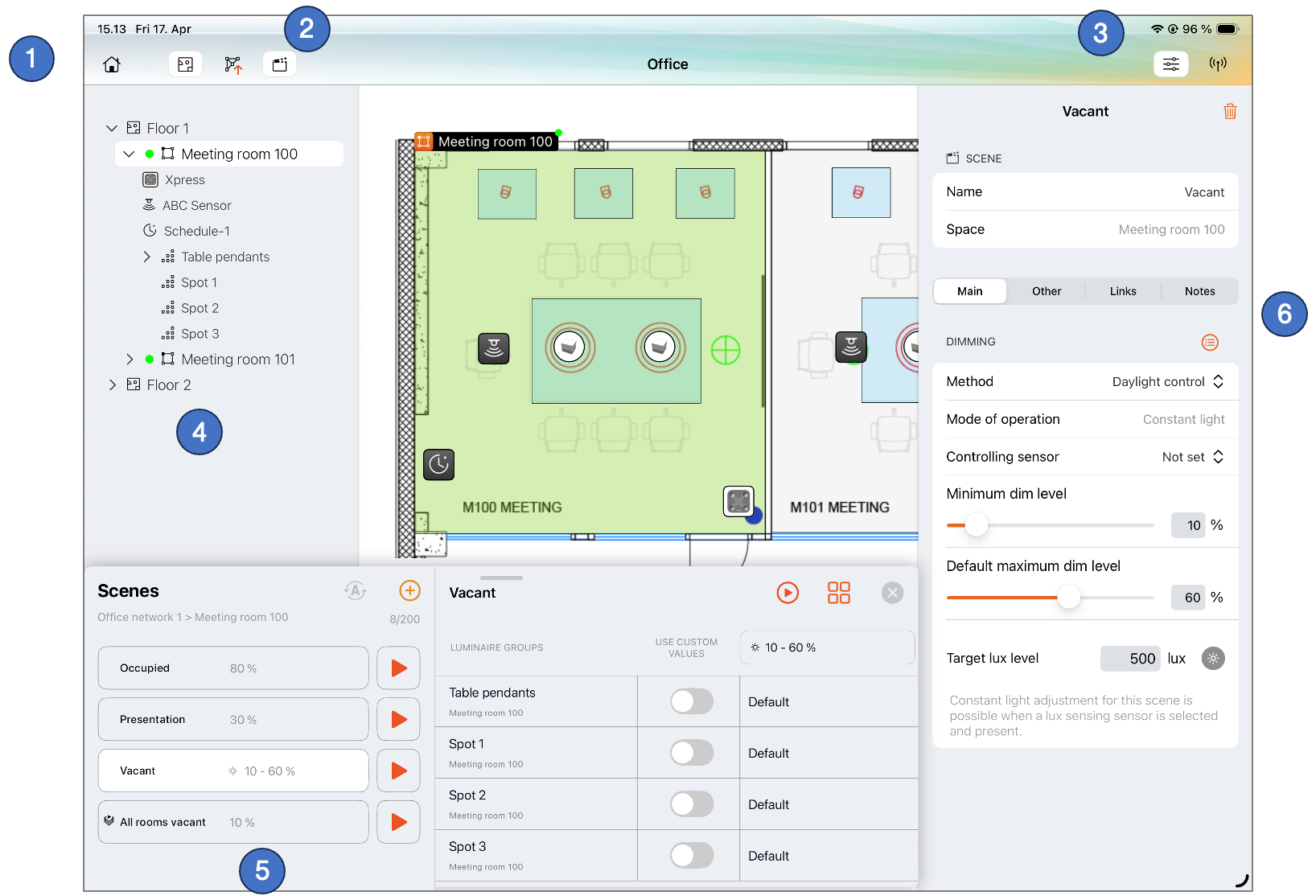Select the Occupied scene
Viewport: 1316px width, 896px height.
(233, 668)
